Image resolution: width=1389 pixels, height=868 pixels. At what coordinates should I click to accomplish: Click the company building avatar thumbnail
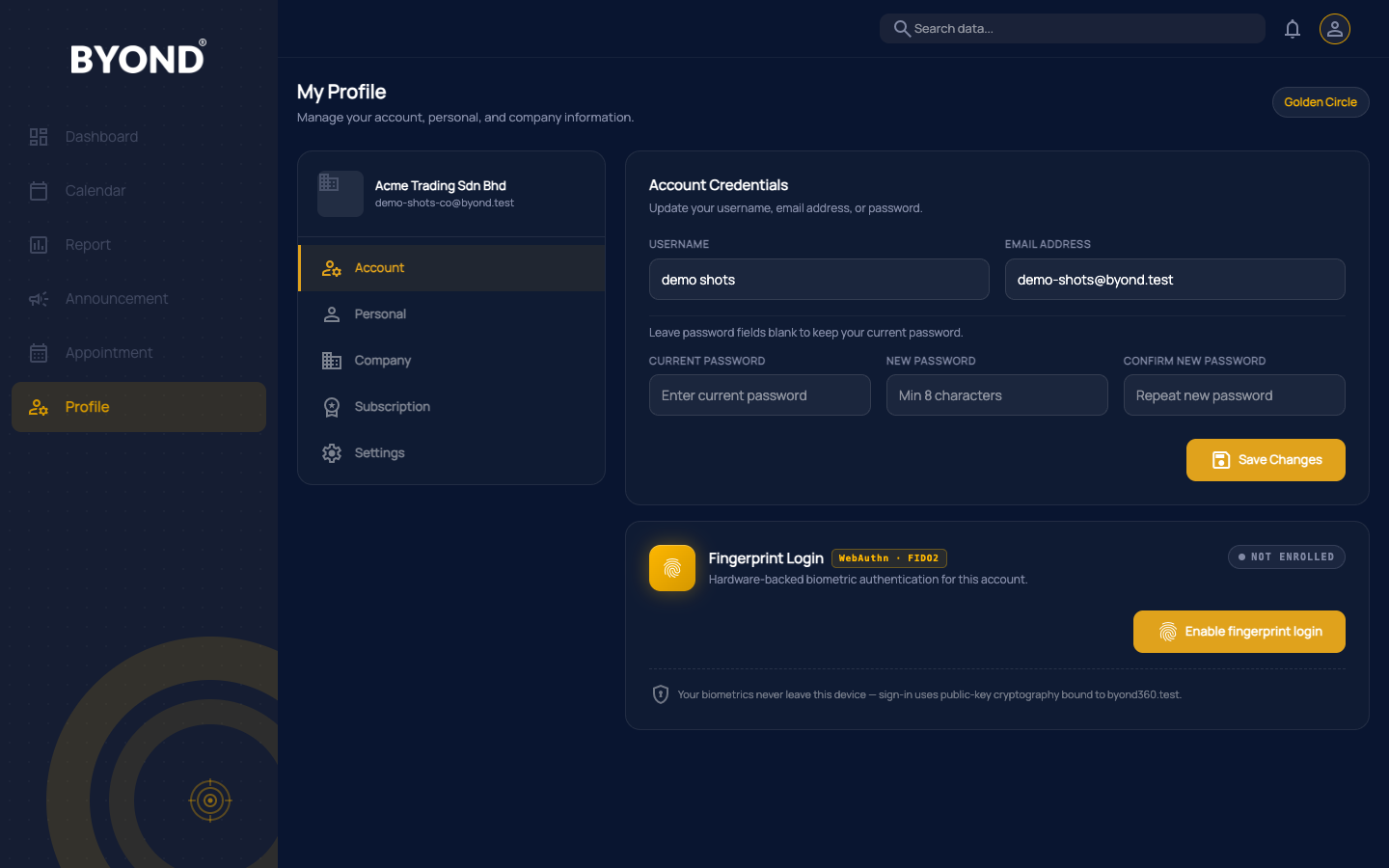pyautogui.click(x=340, y=194)
